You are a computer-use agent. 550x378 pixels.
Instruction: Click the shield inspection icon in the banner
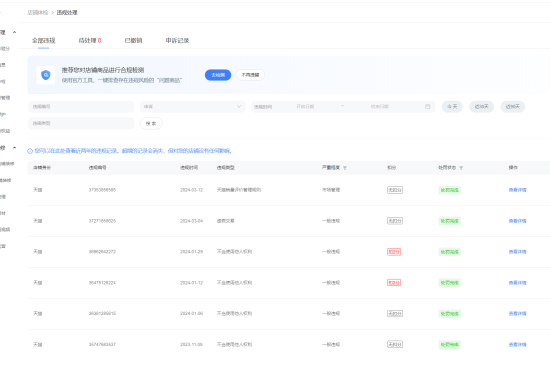(x=46, y=75)
